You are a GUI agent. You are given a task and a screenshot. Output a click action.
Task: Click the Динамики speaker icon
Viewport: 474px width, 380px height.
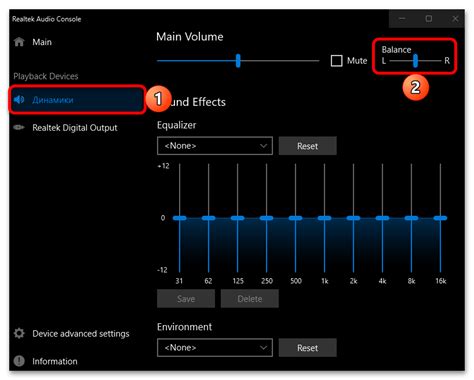[x=19, y=100]
